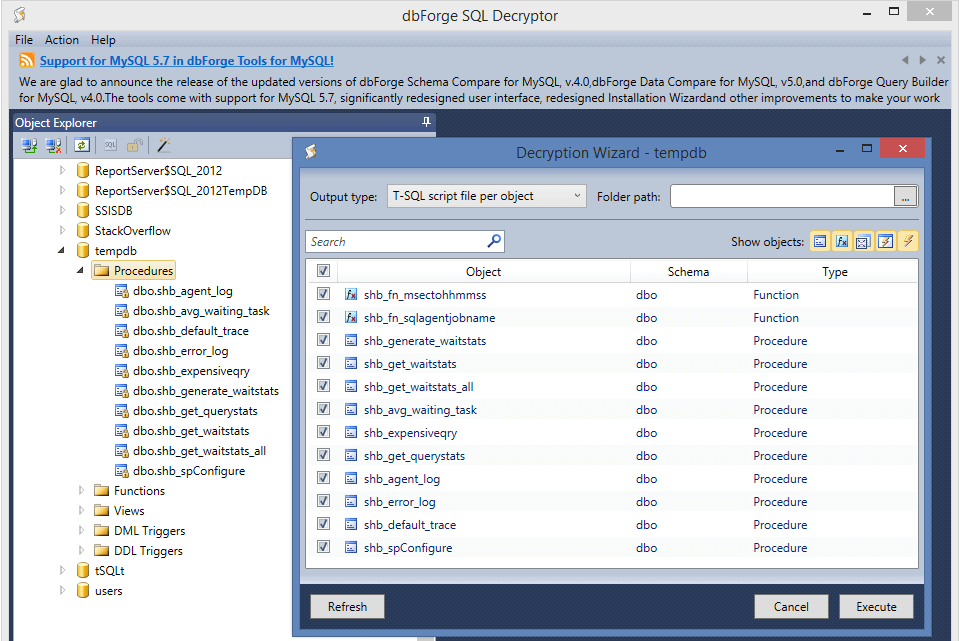This screenshot has width=959, height=641.
Task: Click the Disconnect server icon in Object Explorer
Action: (x=54, y=146)
